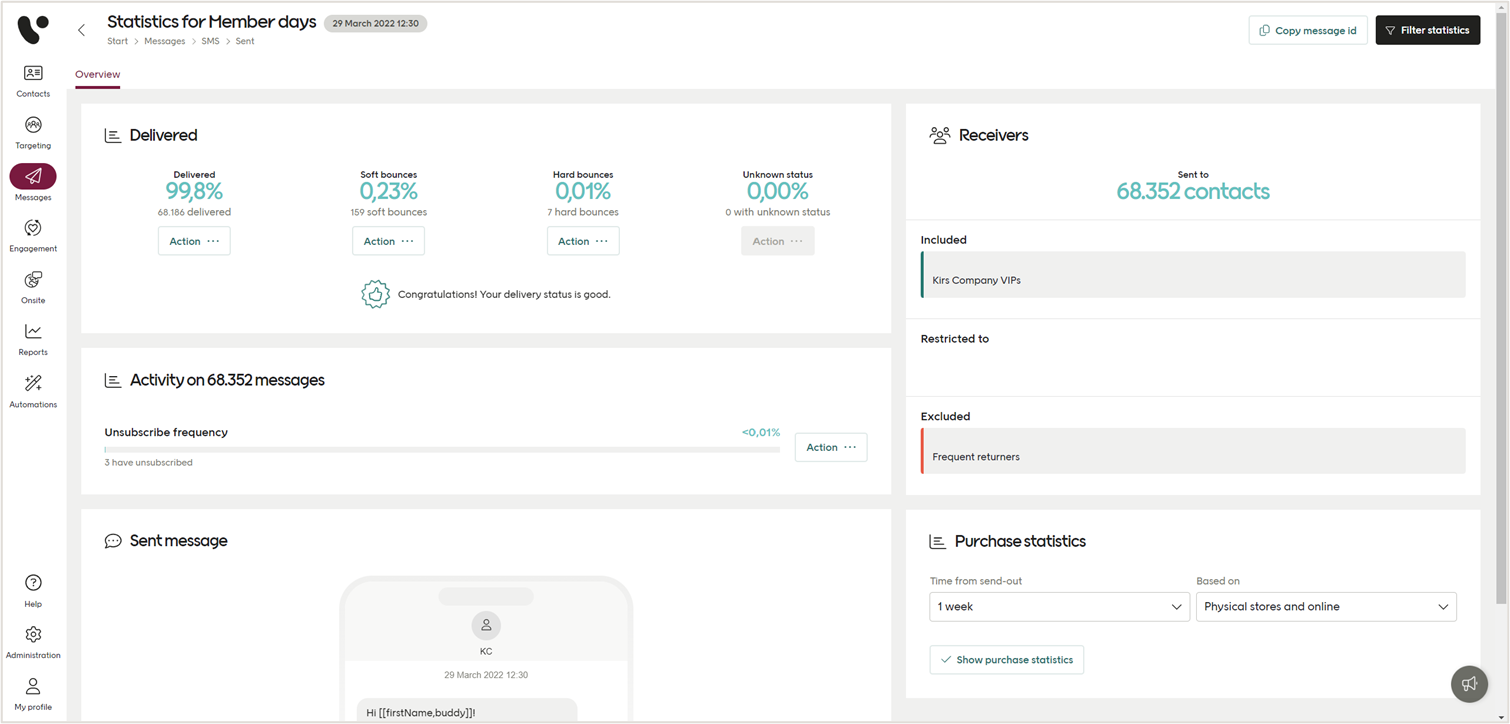
Task: Open Filter statistics
Action: pos(1427,30)
